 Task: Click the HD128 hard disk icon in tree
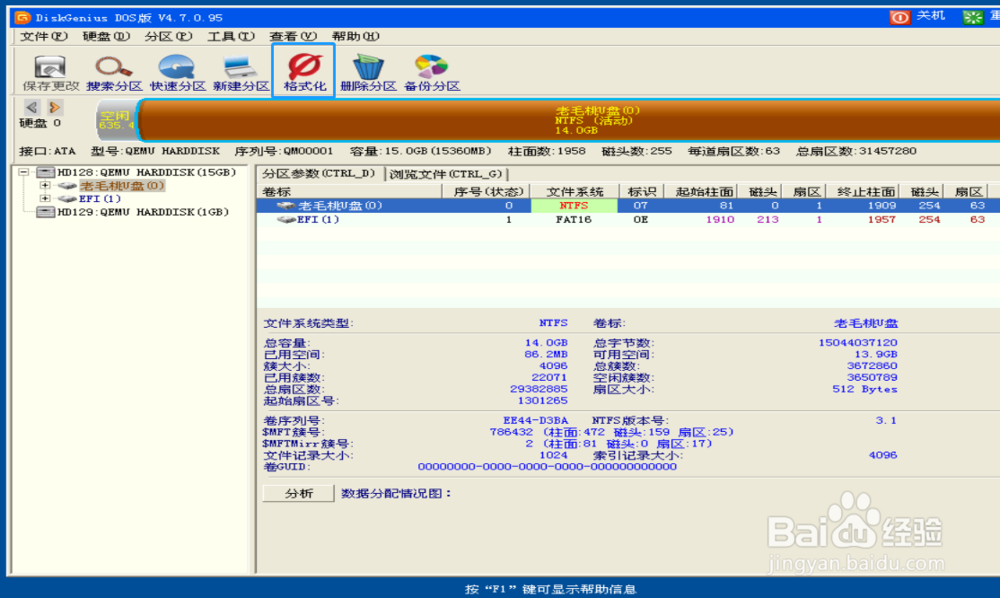tap(45, 172)
